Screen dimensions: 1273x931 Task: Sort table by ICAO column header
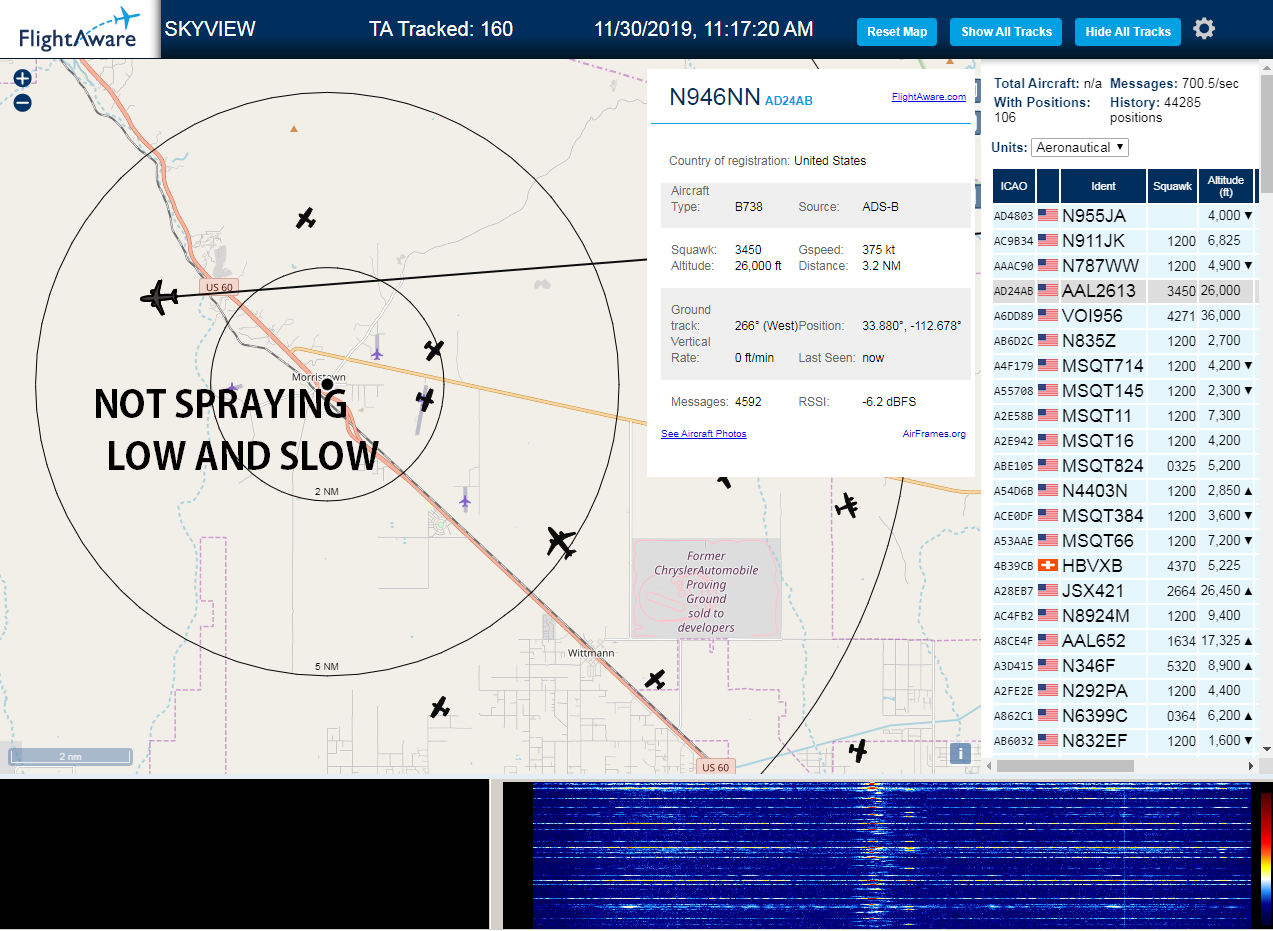(x=1014, y=186)
